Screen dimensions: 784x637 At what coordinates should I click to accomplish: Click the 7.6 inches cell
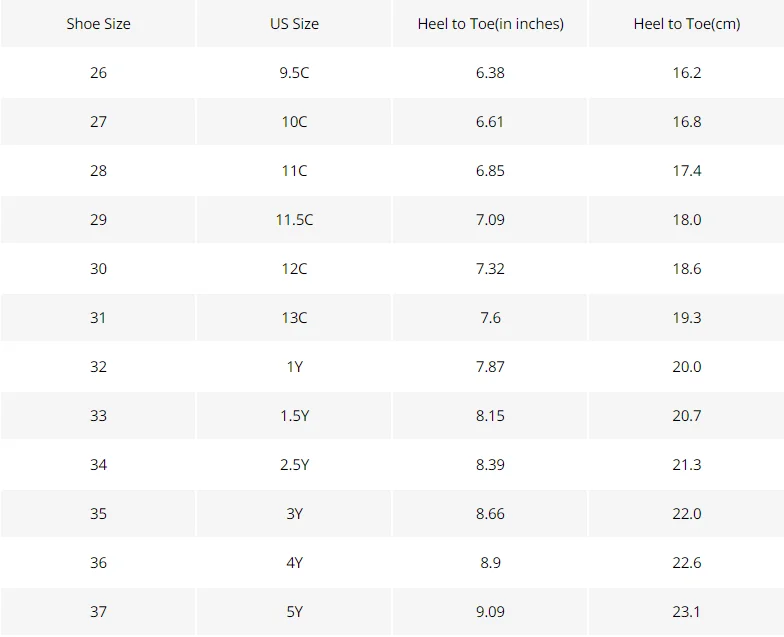(x=490, y=318)
